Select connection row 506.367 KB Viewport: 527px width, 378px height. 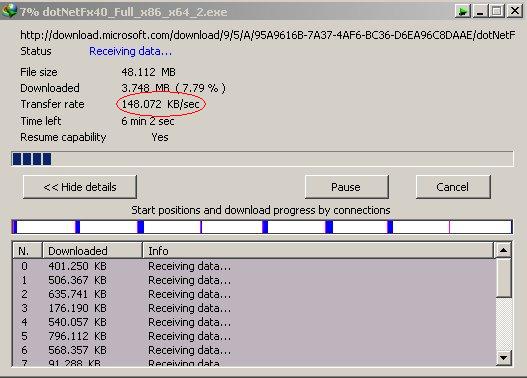point(254,280)
